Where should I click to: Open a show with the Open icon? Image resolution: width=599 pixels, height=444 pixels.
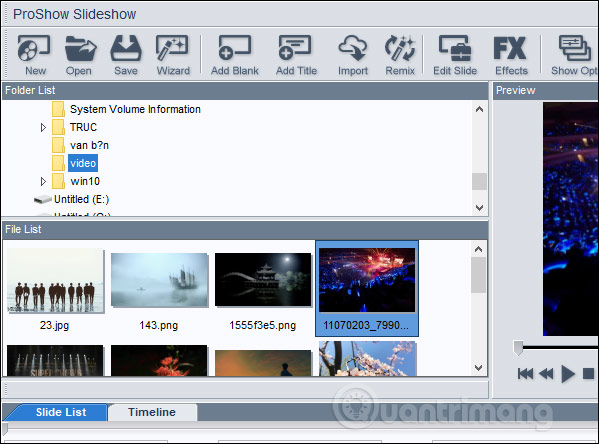pos(80,55)
